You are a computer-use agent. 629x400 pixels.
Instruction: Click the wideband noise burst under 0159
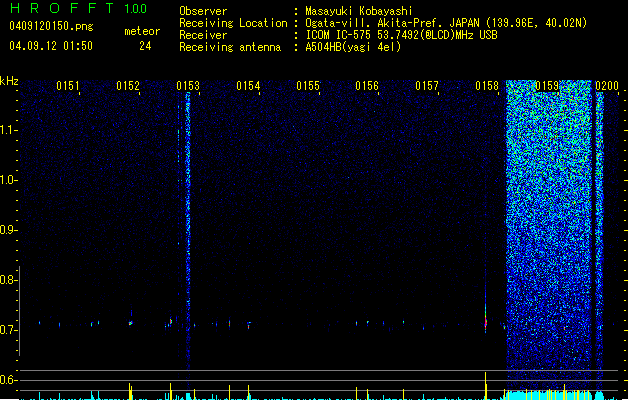point(548,233)
